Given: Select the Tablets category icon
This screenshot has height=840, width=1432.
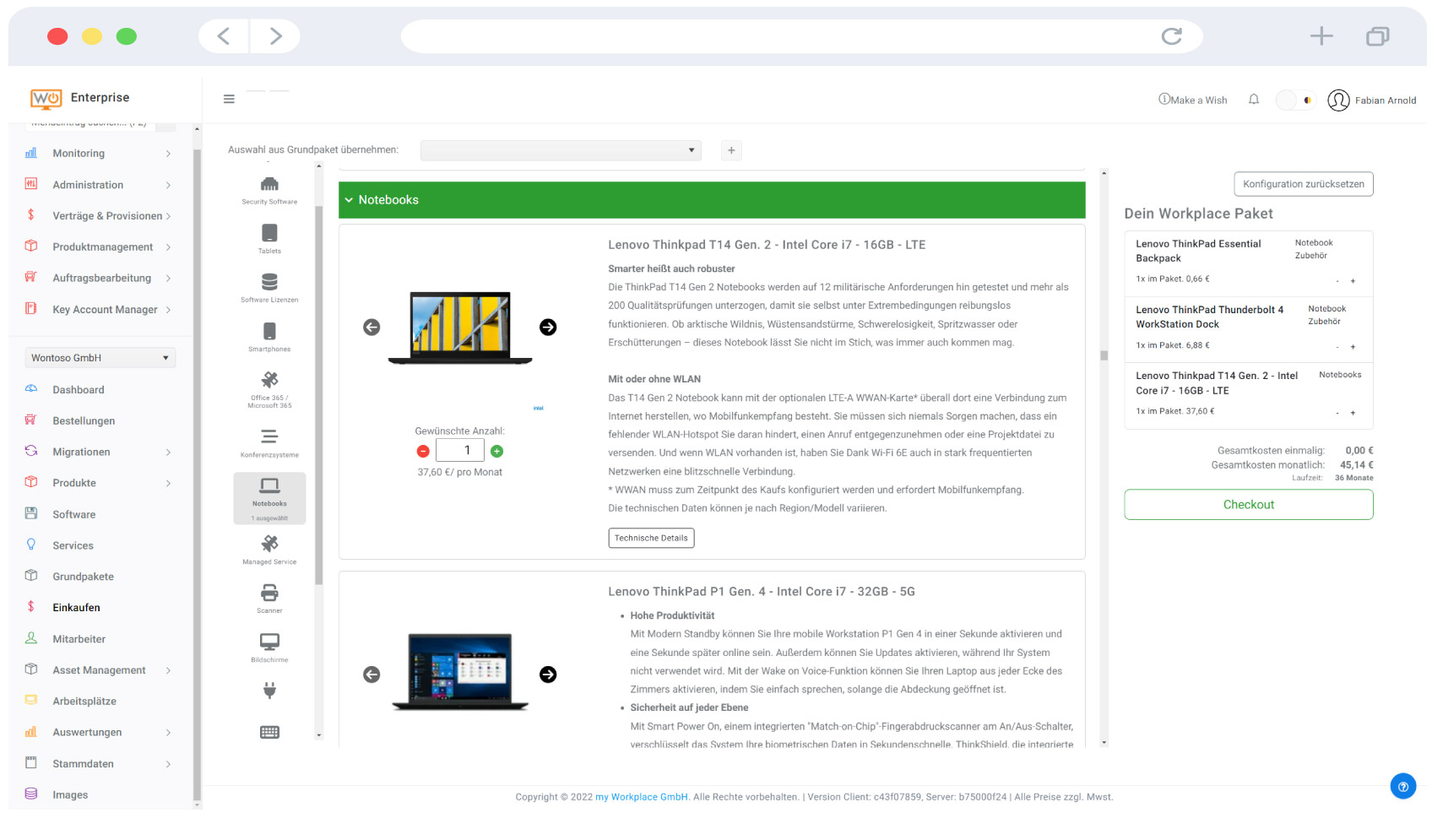Looking at the screenshot, I should click(x=269, y=235).
